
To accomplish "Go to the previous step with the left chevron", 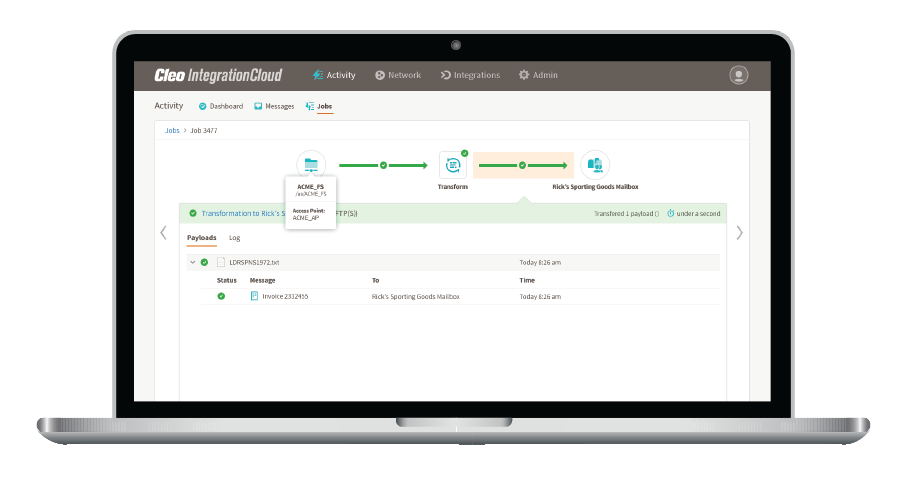I will (x=163, y=233).
